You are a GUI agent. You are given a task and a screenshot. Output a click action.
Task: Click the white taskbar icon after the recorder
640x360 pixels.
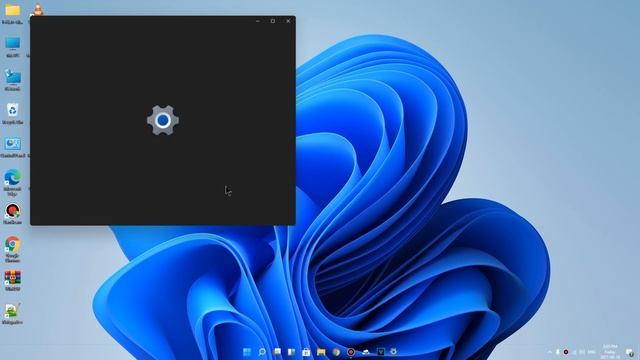pyautogui.click(x=366, y=352)
